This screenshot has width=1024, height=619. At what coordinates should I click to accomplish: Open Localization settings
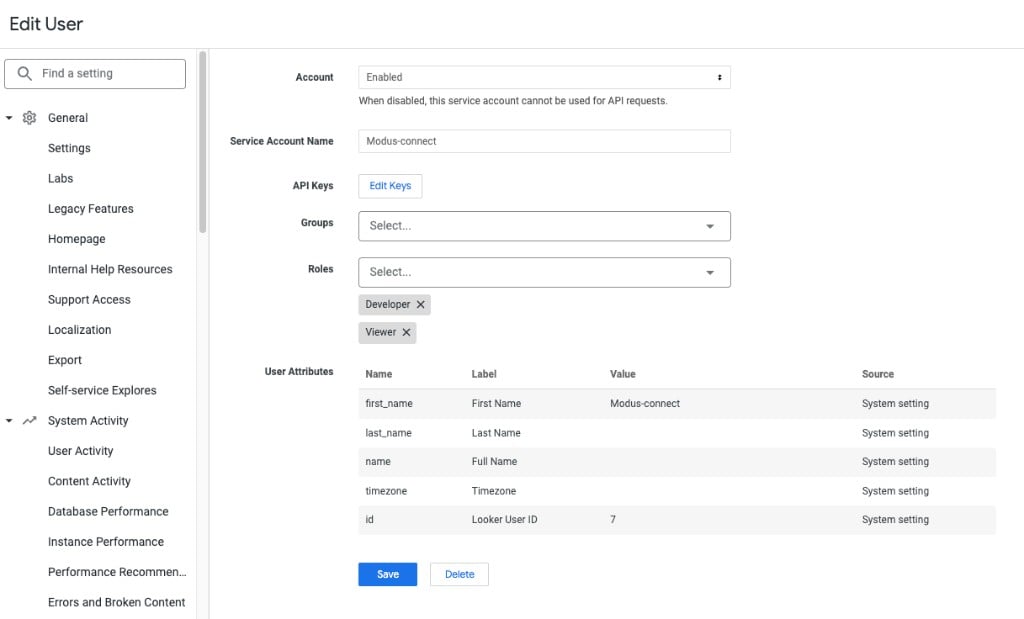click(80, 330)
